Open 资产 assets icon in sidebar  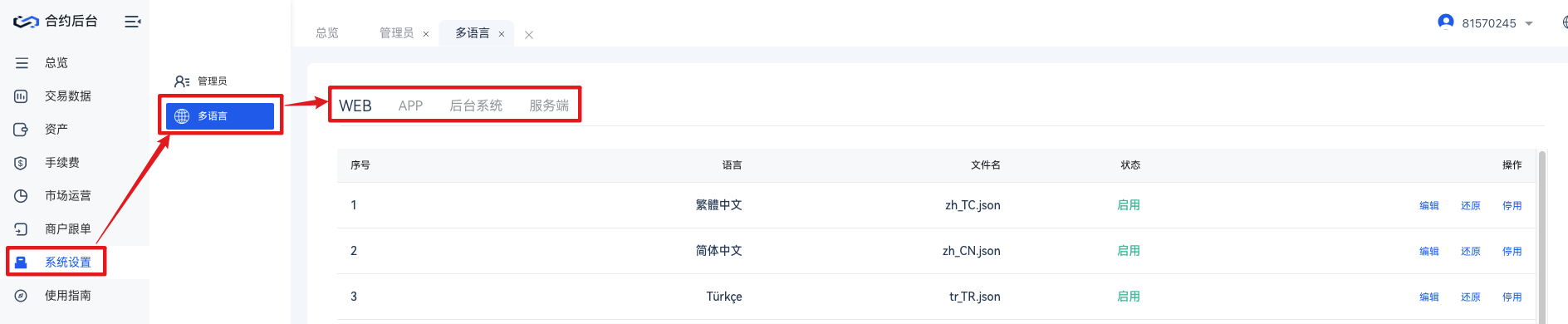coord(22,130)
